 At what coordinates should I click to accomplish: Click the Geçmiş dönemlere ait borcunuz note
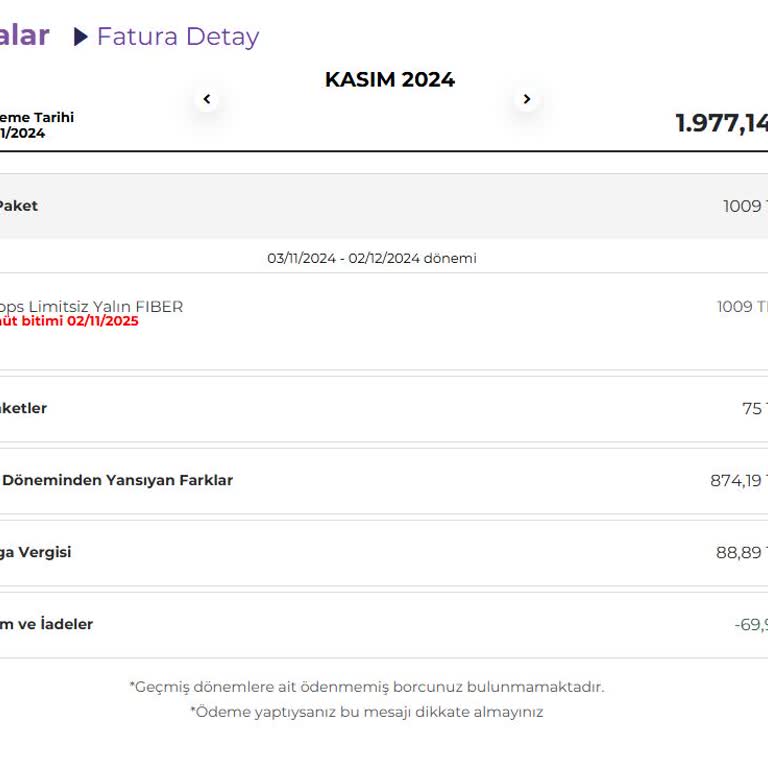click(367, 687)
